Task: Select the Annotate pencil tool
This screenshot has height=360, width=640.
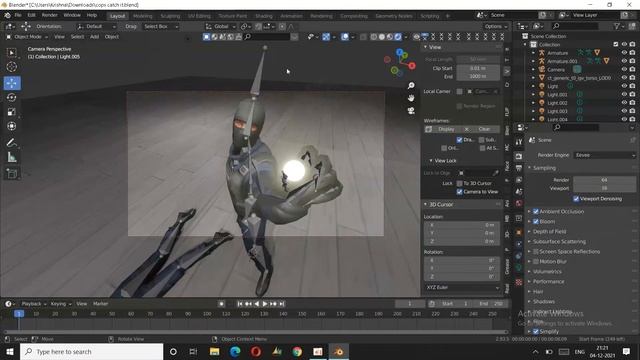Action: pyautogui.click(x=11, y=143)
